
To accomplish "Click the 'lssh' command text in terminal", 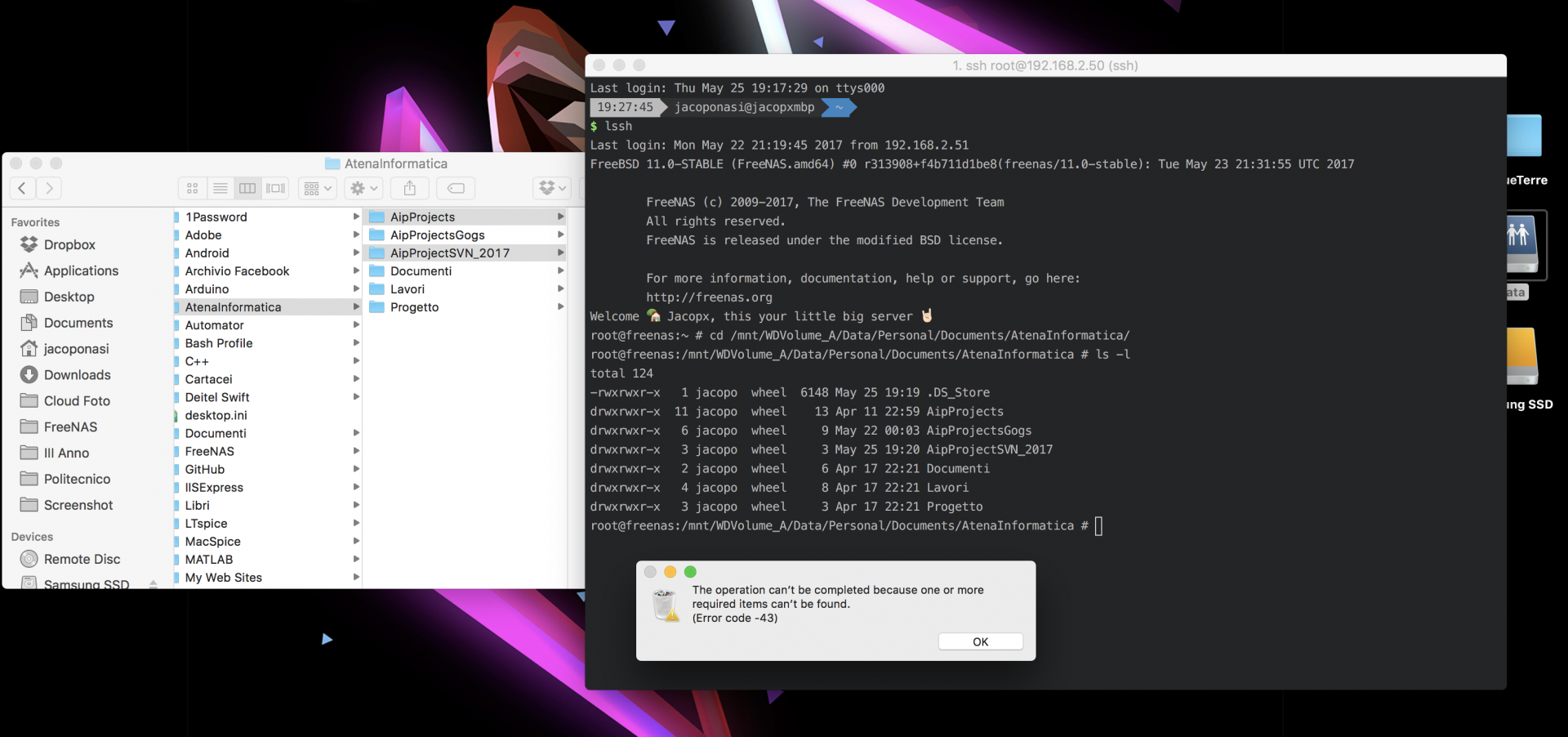I will (x=618, y=127).
